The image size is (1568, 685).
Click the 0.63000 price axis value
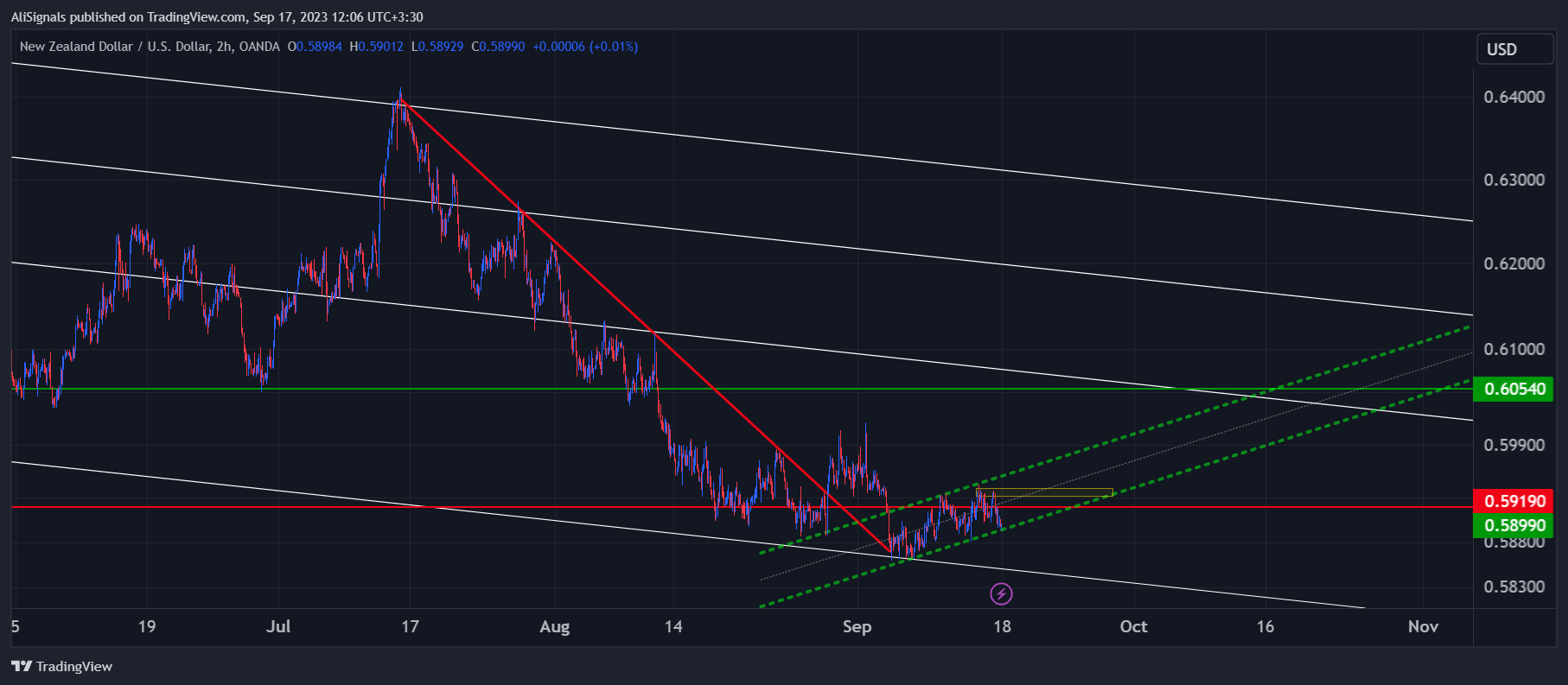pyautogui.click(x=1514, y=180)
